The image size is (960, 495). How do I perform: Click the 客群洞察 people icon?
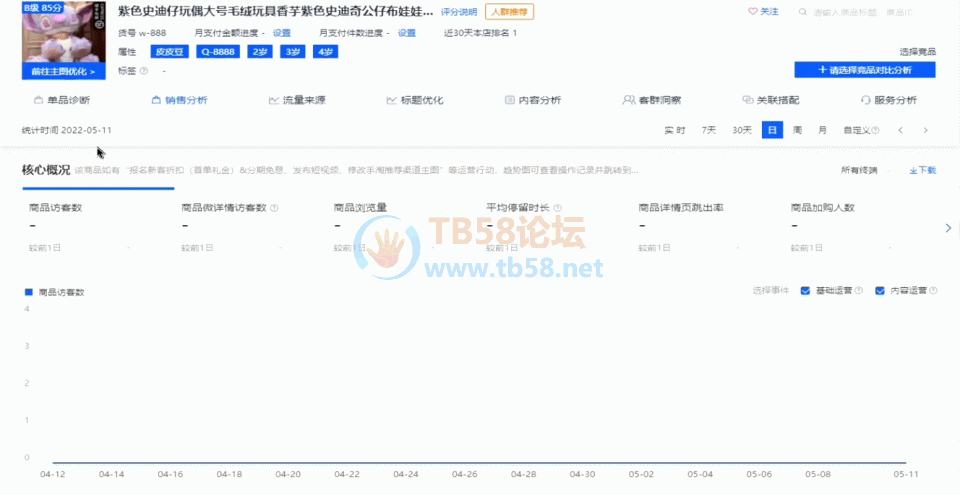[628, 101]
